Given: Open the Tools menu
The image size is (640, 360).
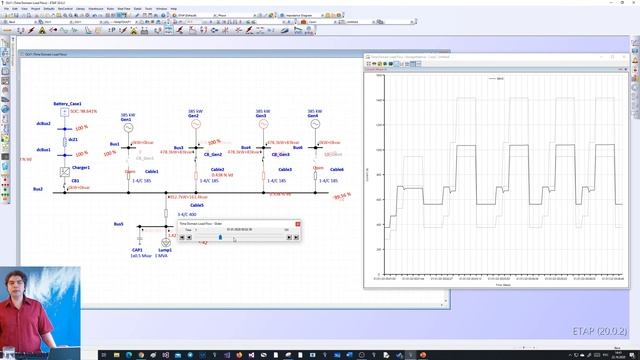Looking at the screenshot, I should (x=149, y=9).
